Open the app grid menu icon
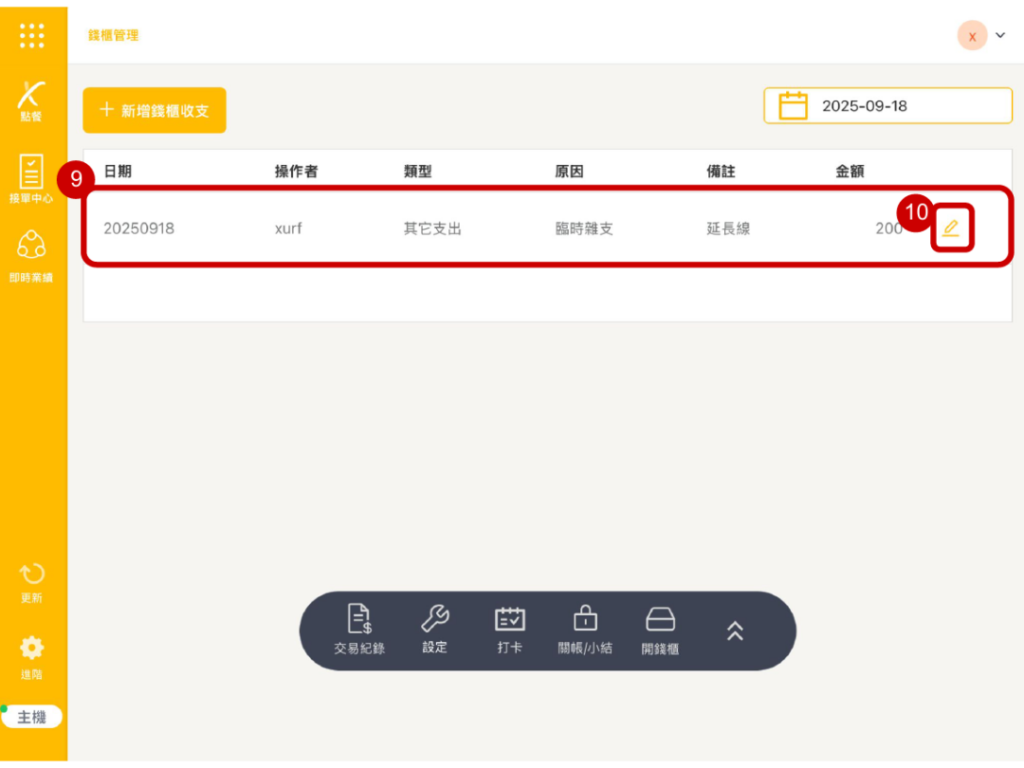Image resolution: width=1024 pixels, height=768 pixels. pos(32,35)
